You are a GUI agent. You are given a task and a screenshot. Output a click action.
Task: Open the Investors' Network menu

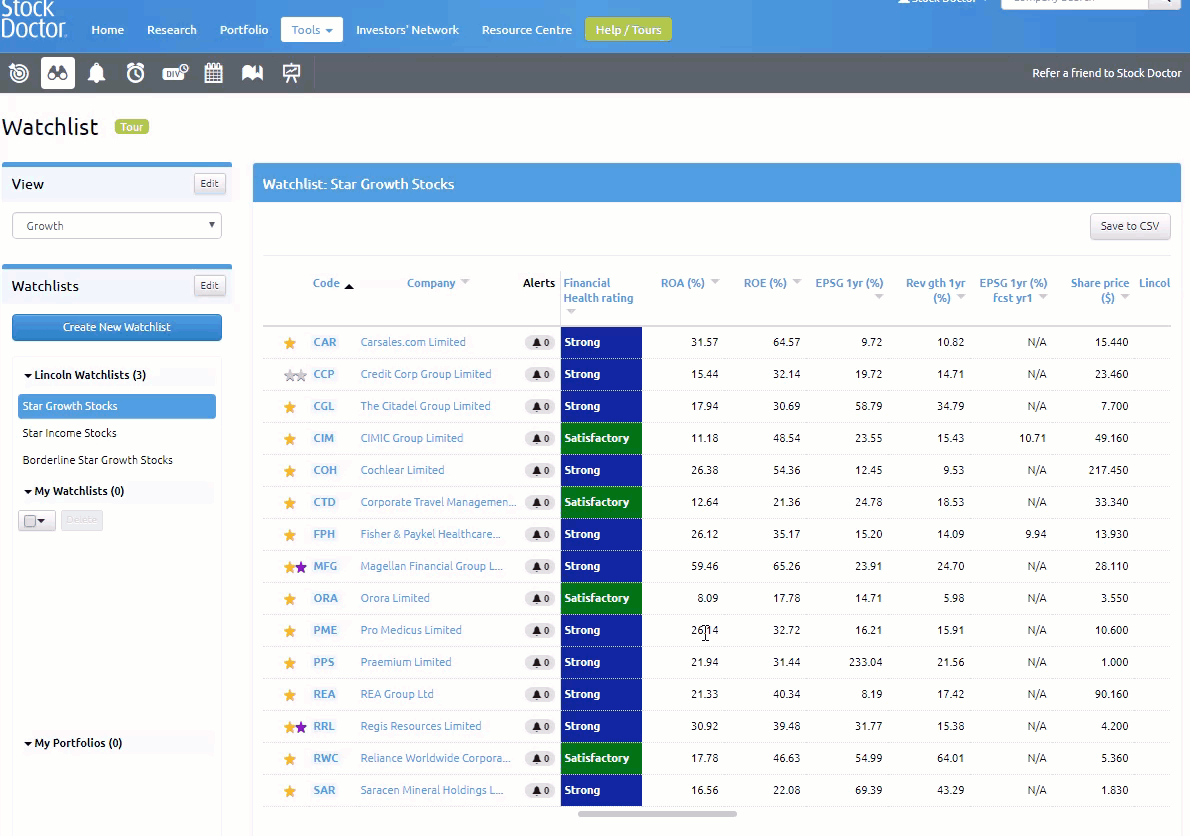(x=408, y=30)
